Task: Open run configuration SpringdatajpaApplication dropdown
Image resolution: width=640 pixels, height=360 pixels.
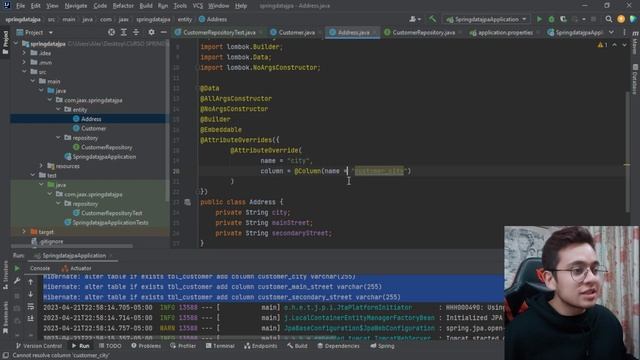Action: tap(487, 19)
